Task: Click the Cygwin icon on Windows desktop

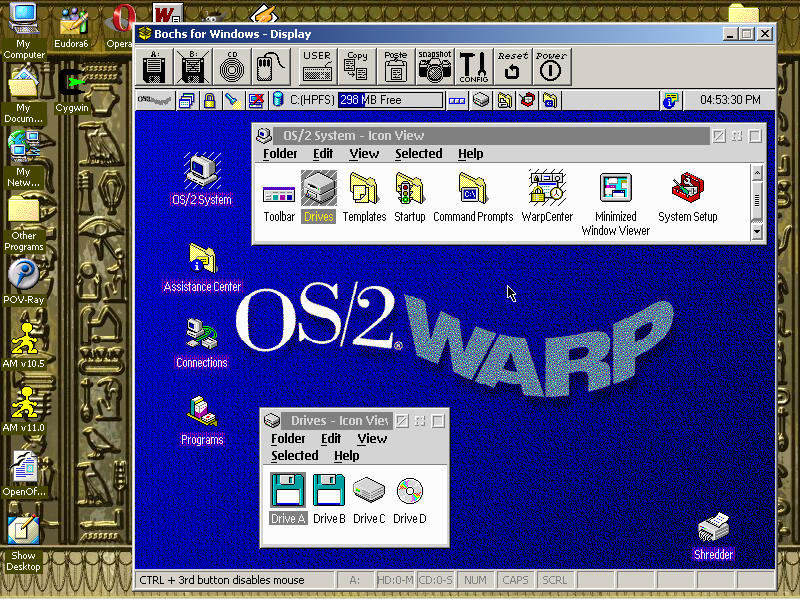Action: (x=72, y=90)
